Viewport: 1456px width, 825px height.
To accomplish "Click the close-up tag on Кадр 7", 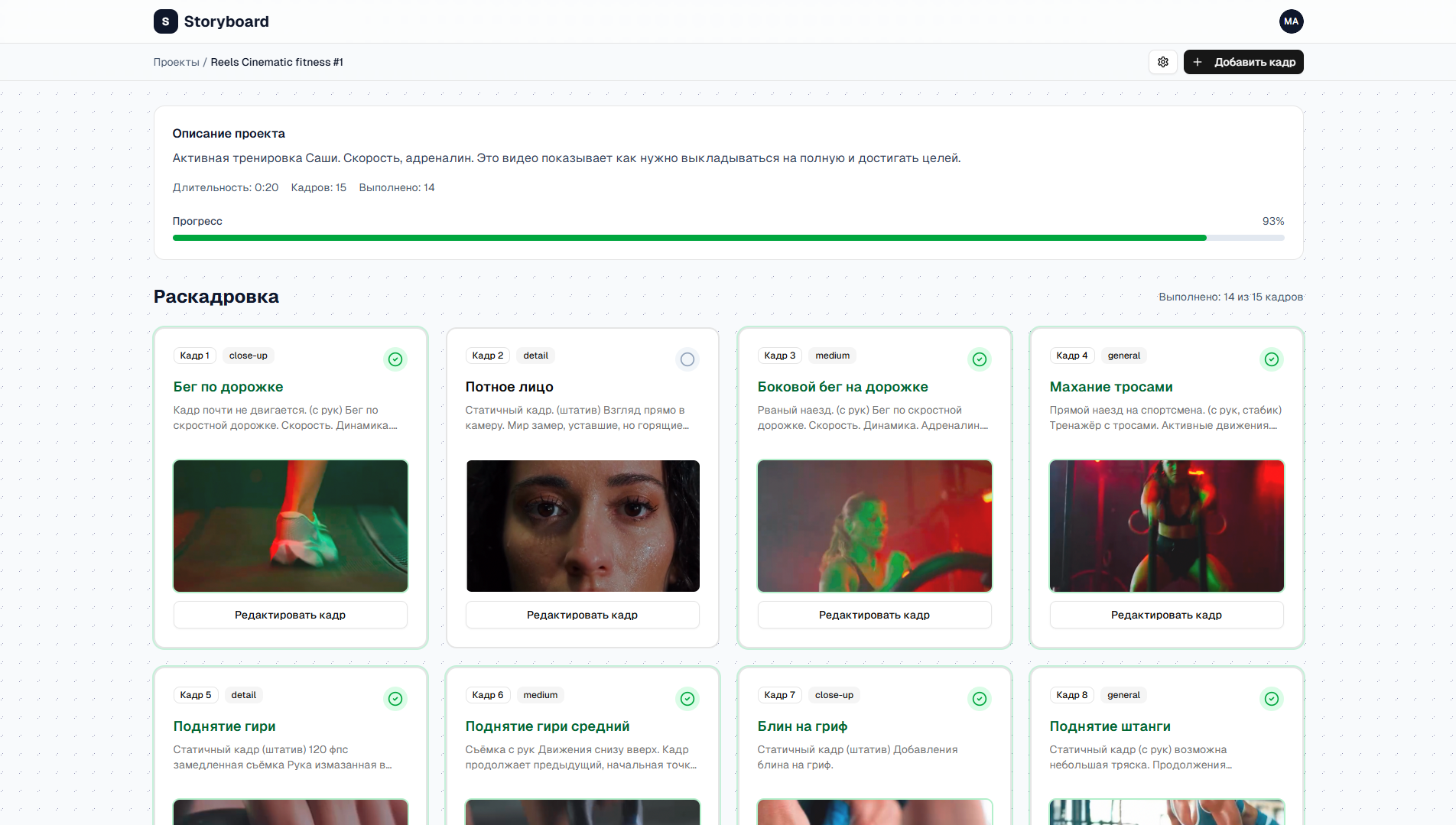I will [x=834, y=695].
